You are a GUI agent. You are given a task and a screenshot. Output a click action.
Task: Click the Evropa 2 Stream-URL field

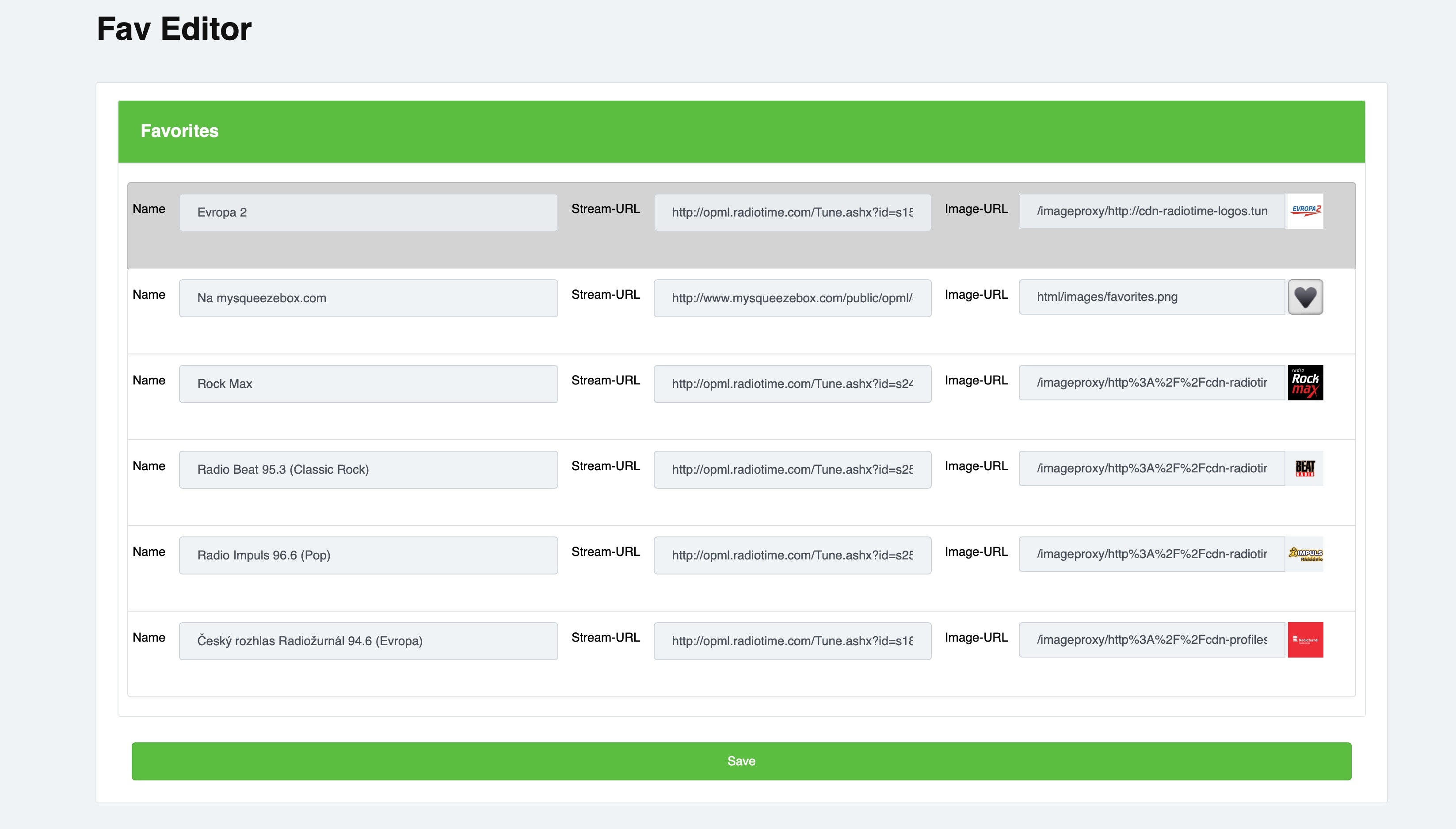(792, 213)
